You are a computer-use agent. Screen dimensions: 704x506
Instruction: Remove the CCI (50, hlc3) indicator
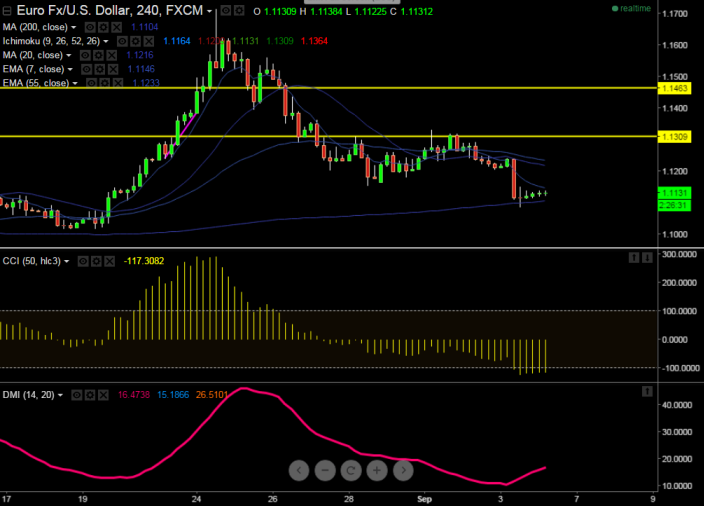click(110, 261)
